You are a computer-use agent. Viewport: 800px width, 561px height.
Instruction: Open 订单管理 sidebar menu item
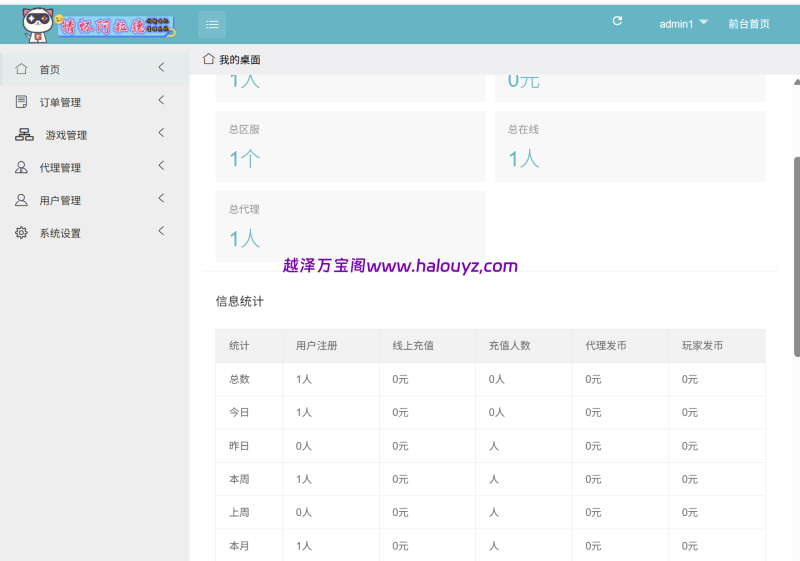point(94,101)
